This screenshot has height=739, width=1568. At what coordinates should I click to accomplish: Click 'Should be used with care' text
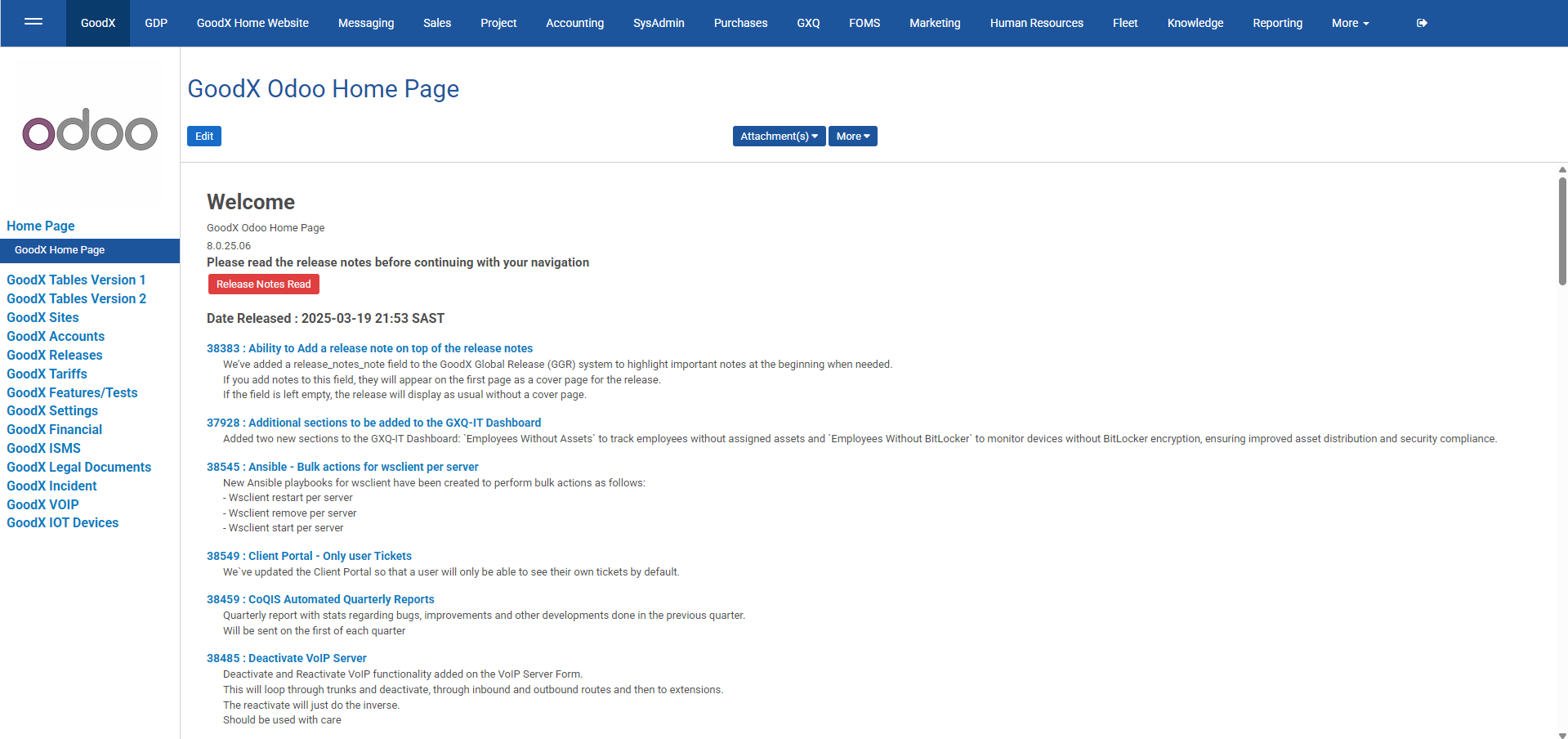282,720
